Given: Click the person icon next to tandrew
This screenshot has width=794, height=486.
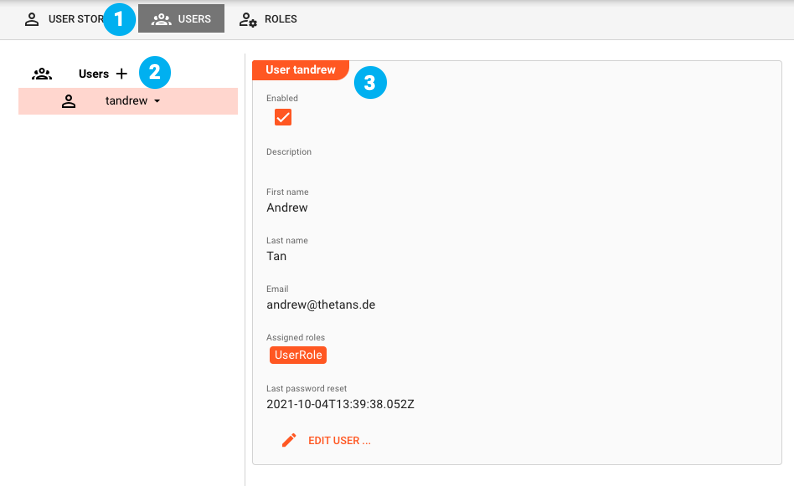Looking at the screenshot, I should pos(69,101).
